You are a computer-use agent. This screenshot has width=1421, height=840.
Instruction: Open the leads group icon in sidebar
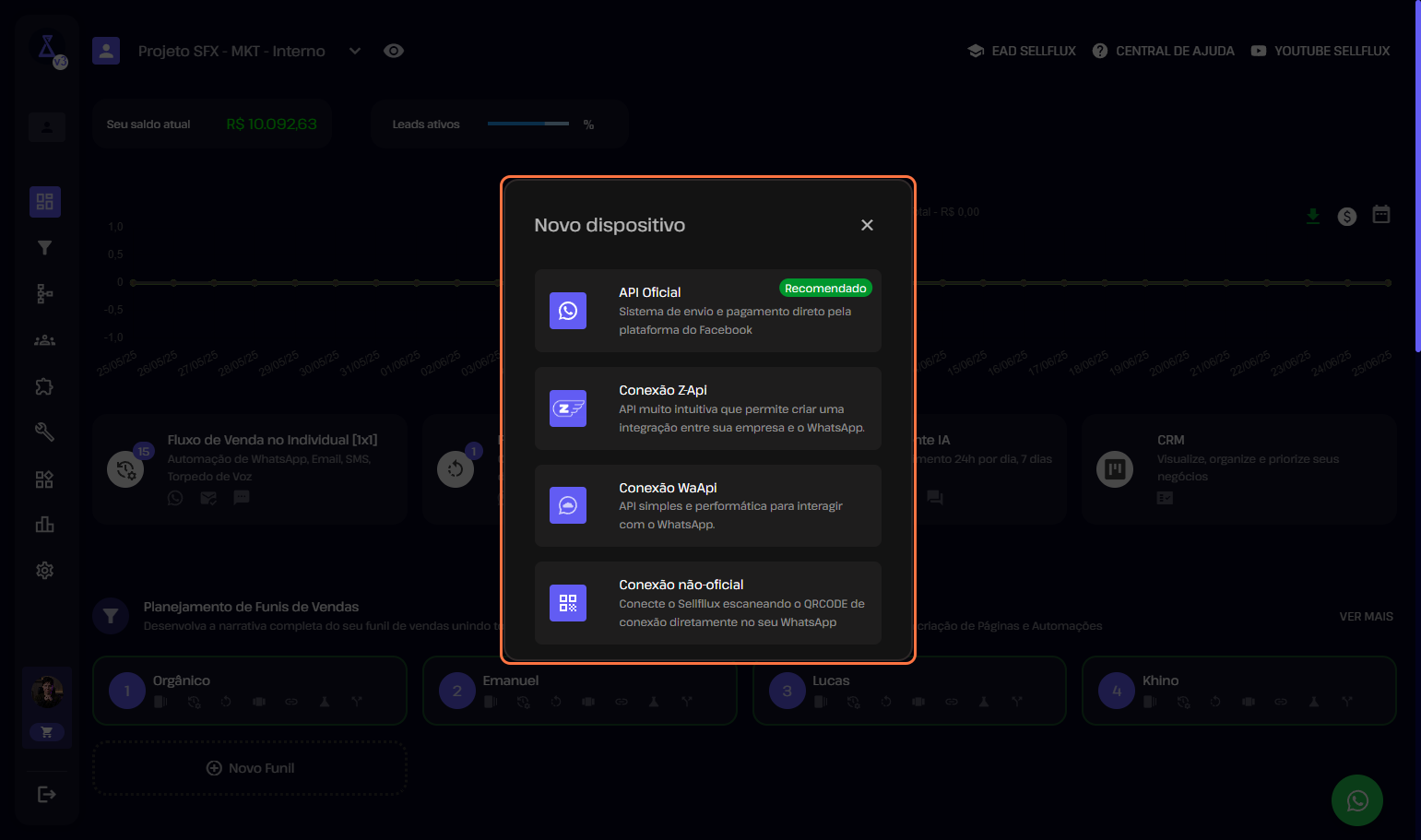click(x=44, y=340)
